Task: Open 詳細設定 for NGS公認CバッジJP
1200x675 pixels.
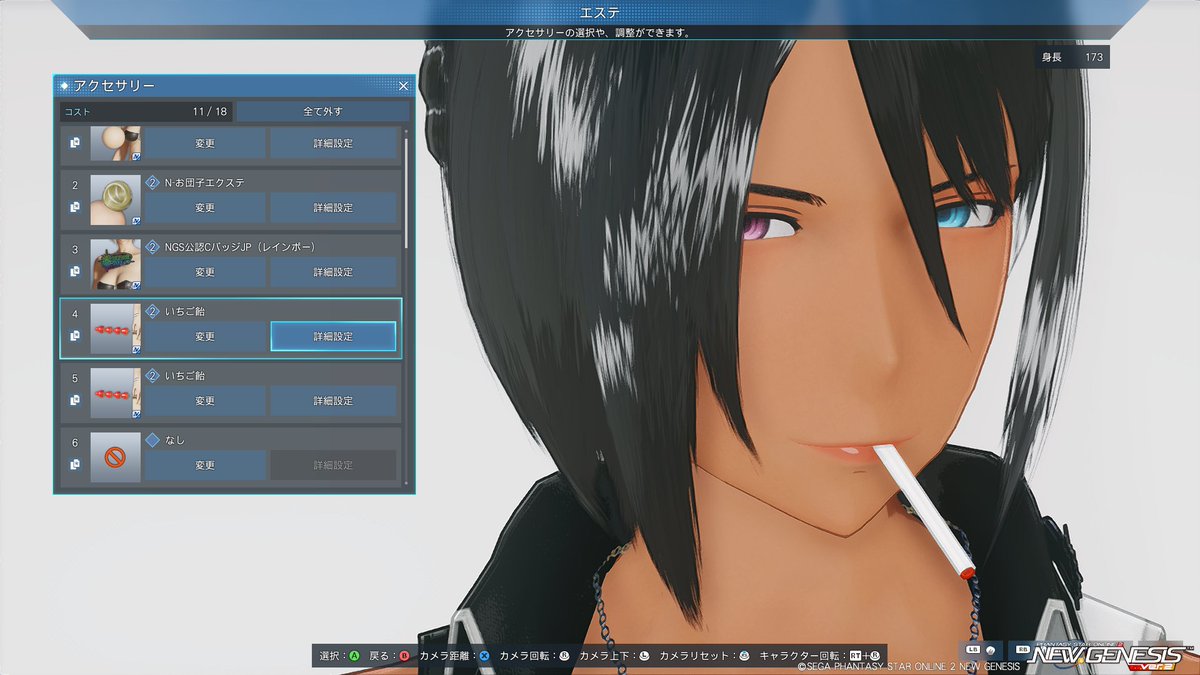Action: (x=333, y=272)
